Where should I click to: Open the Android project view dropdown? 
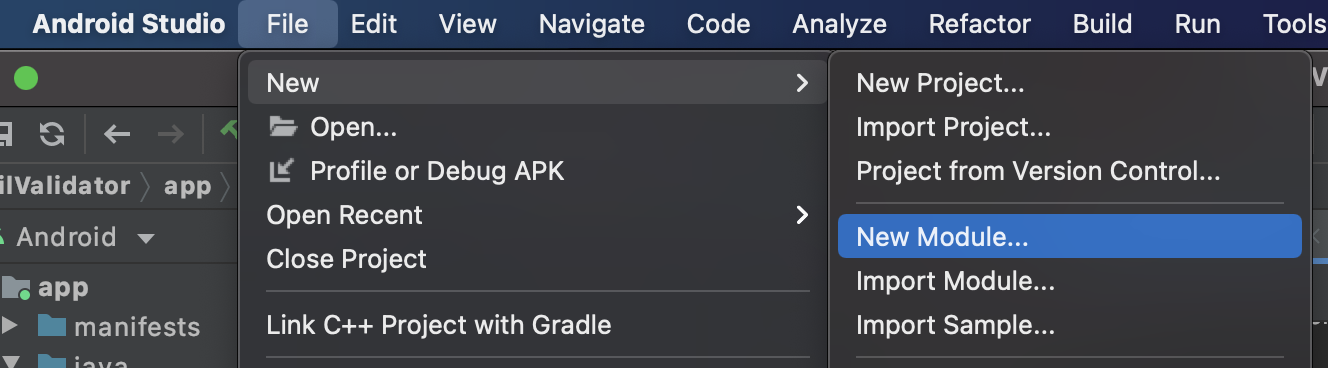click(x=146, y=238)
